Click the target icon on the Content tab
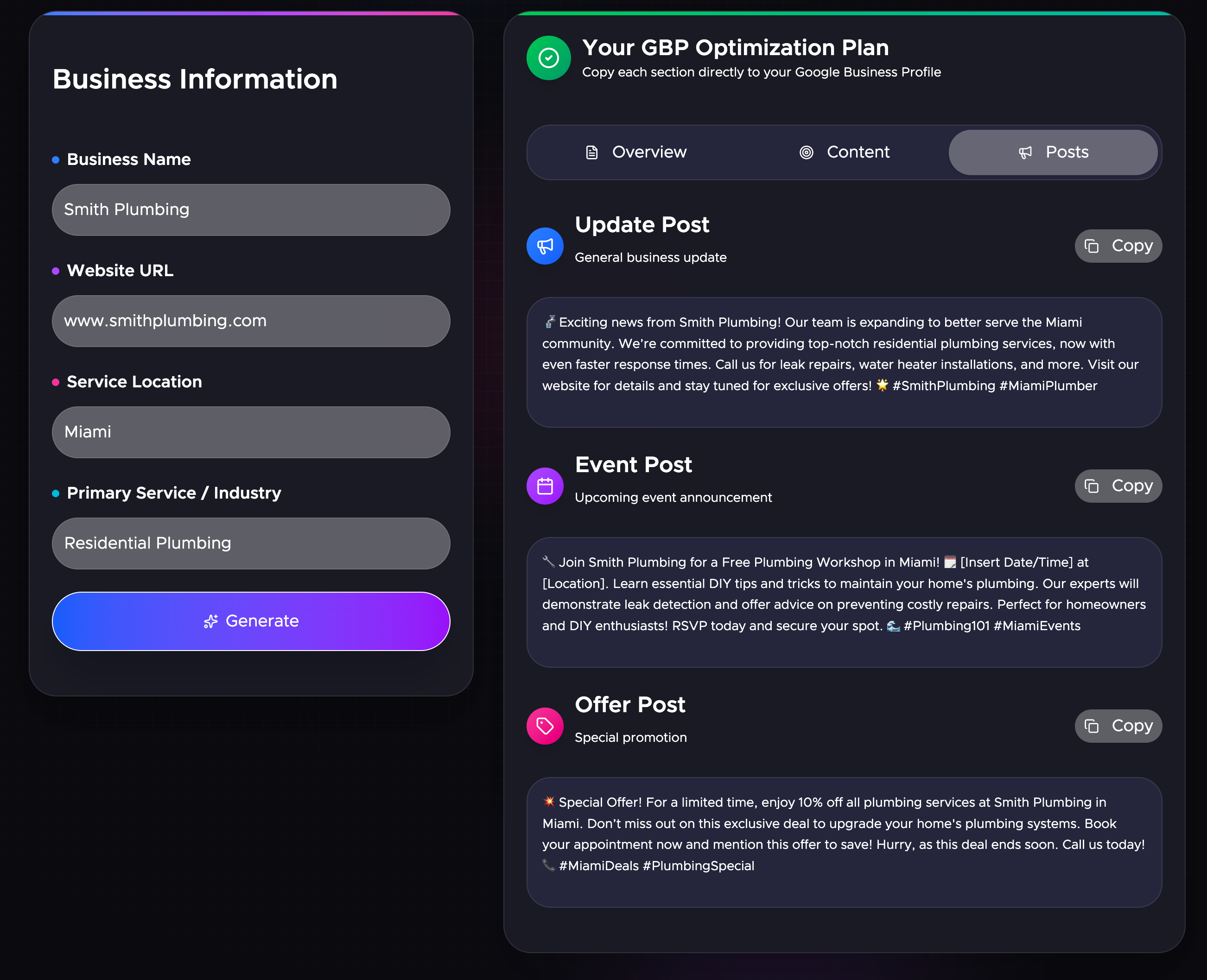The height and width of the screenshot is (980, 1207). click(x=806, y=152)
